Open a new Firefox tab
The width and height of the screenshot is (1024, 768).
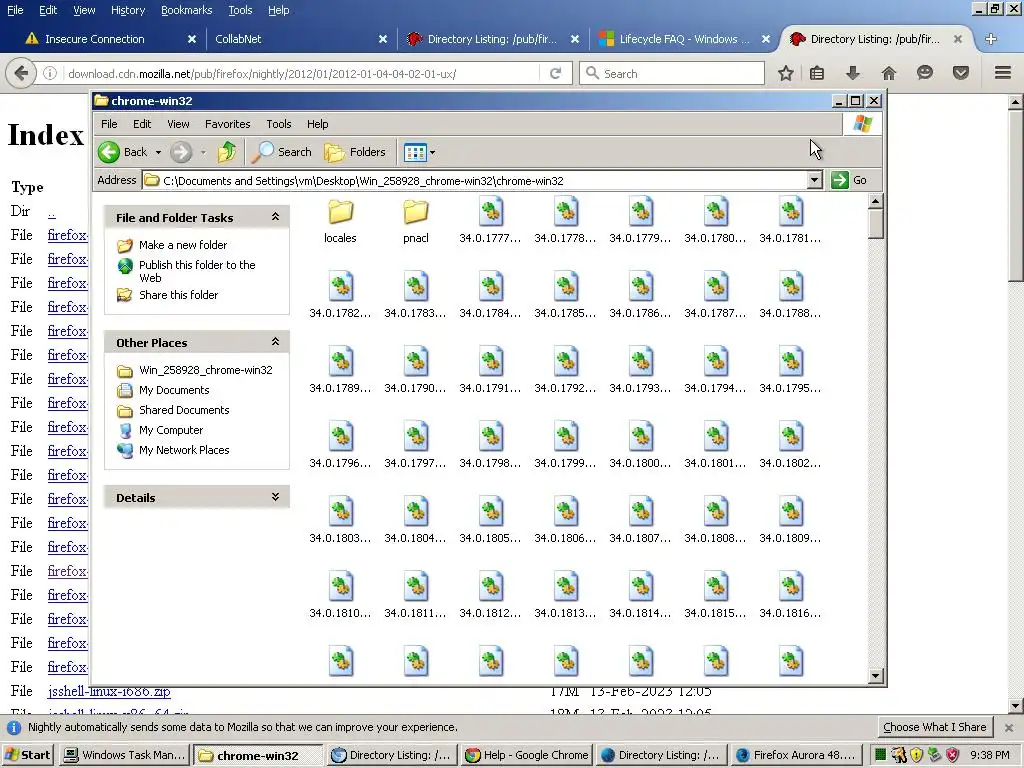(991, 39)
